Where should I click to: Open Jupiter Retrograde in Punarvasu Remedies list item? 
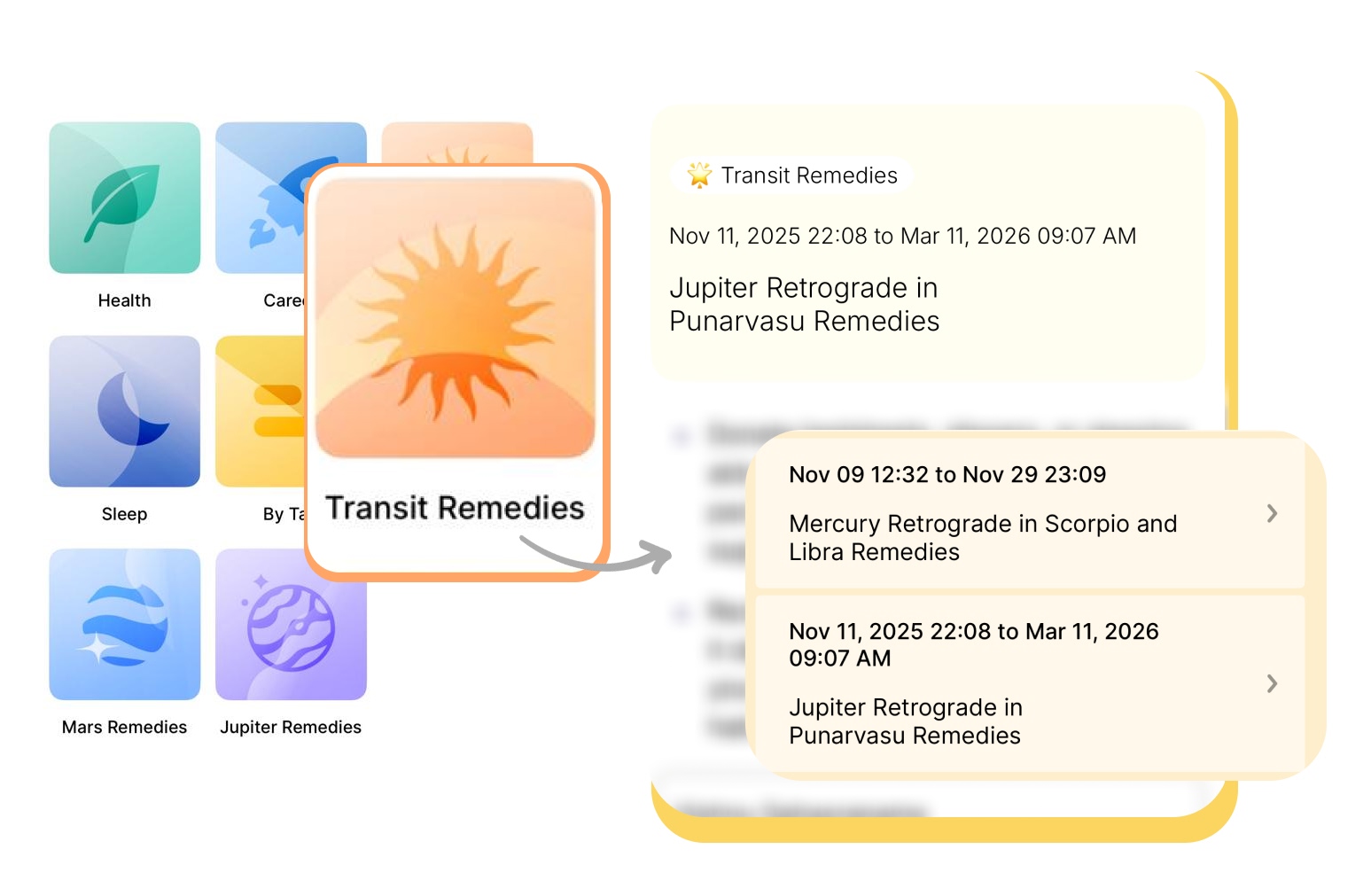(905, 721)
